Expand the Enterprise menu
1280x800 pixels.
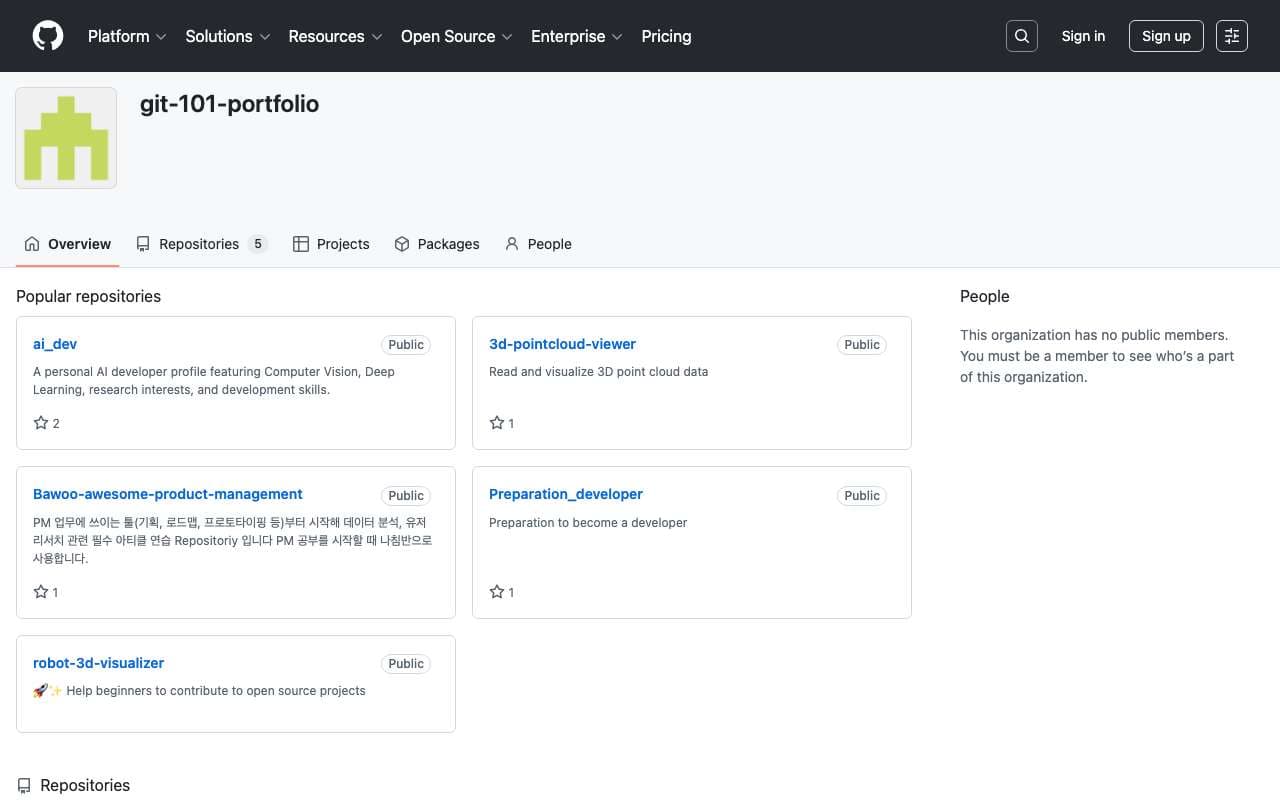coord(577,36)
